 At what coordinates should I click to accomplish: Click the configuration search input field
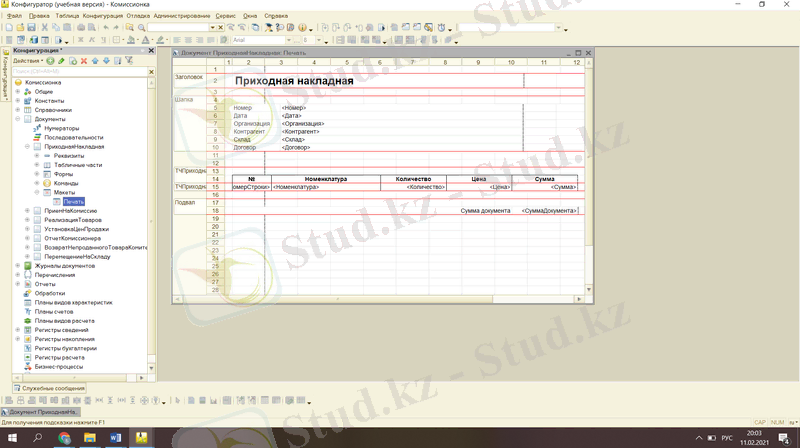coord(75,71)
